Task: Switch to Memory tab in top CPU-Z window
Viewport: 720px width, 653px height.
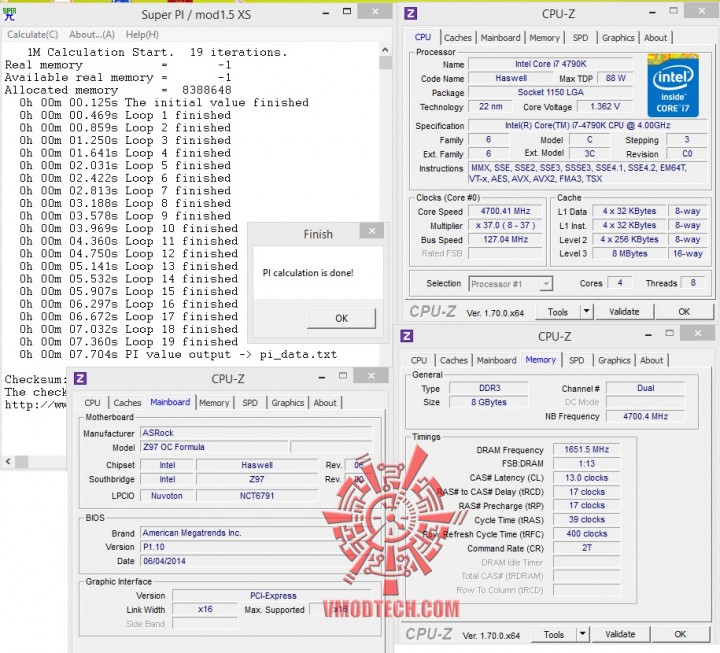Action: (544, 38)
